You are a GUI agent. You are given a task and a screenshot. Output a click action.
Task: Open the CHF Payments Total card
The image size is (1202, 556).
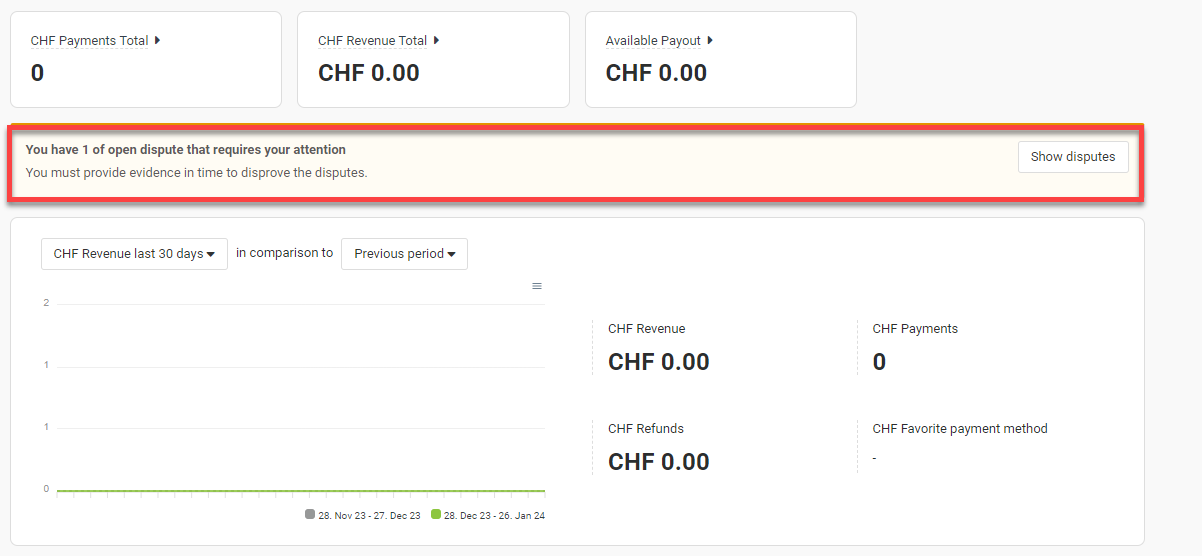point(146,60)
